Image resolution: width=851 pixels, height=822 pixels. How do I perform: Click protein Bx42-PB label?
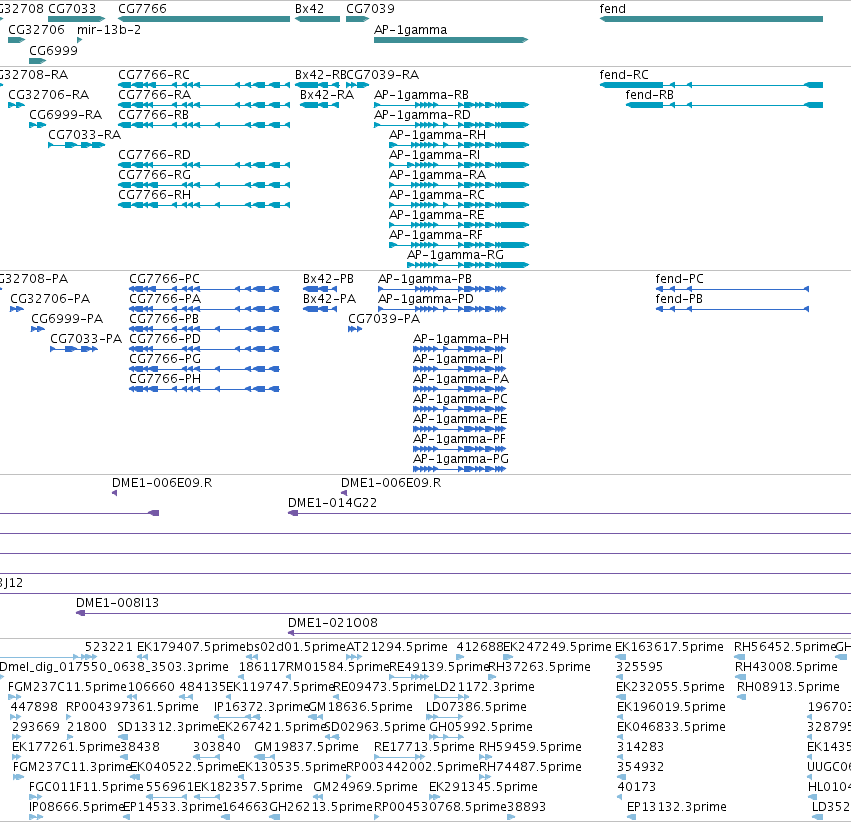pos(328,279)
